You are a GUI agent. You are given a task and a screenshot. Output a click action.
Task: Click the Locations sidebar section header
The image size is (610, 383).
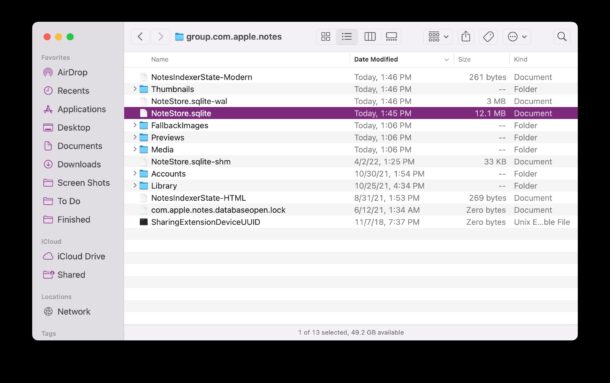pos(56,297)
